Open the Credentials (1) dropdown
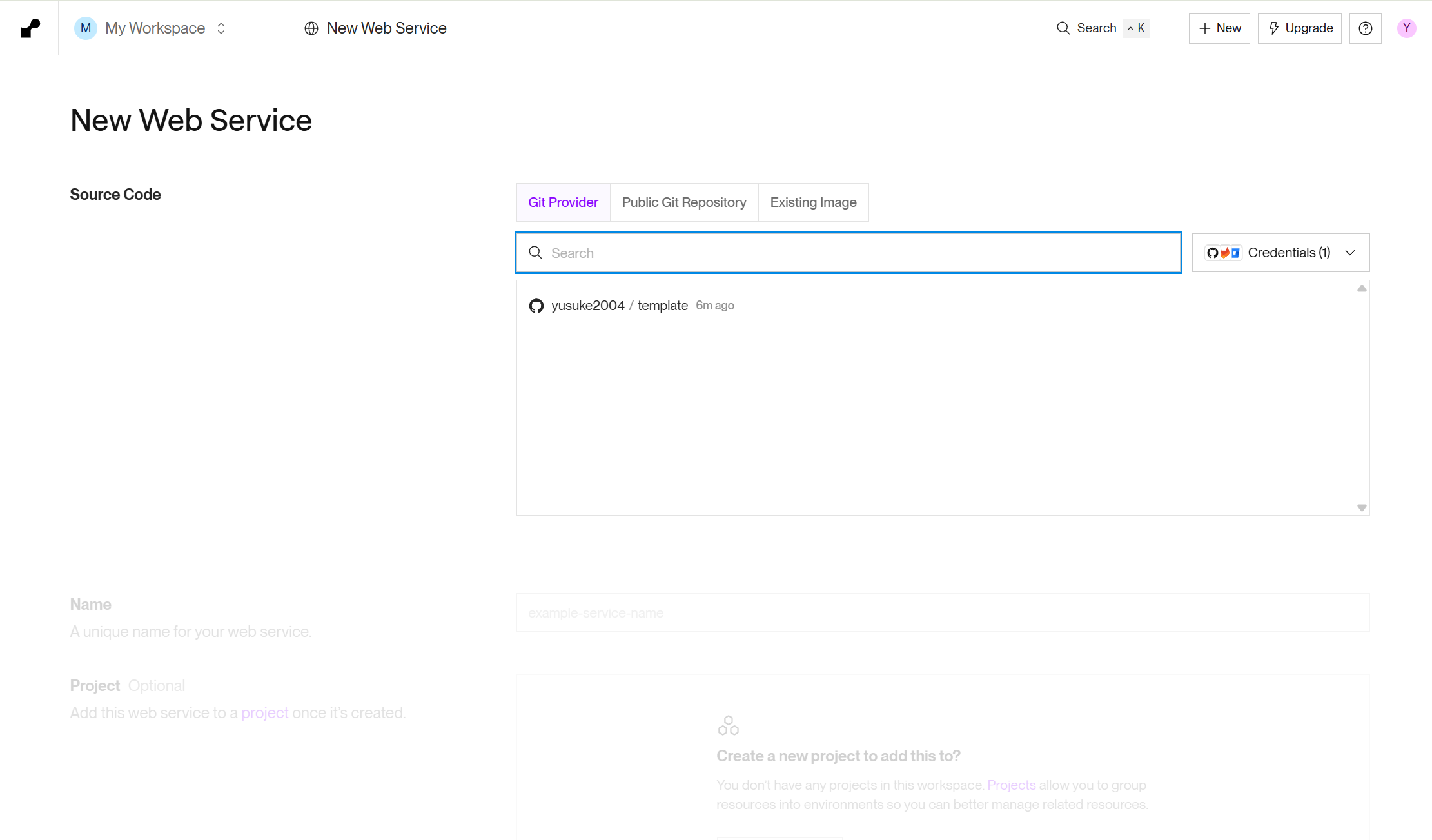Viewport: 1432px width, 840px height. pos(1280,253)
